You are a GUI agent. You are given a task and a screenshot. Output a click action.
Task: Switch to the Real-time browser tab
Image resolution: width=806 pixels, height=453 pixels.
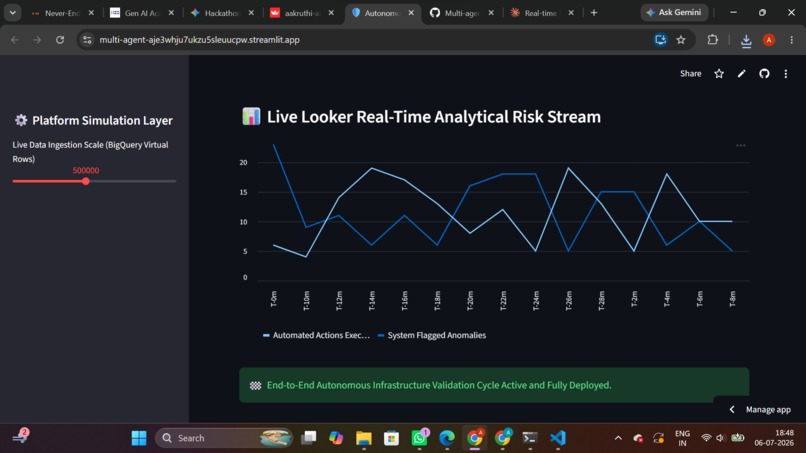pyautogui.click(x=536, y=13)
